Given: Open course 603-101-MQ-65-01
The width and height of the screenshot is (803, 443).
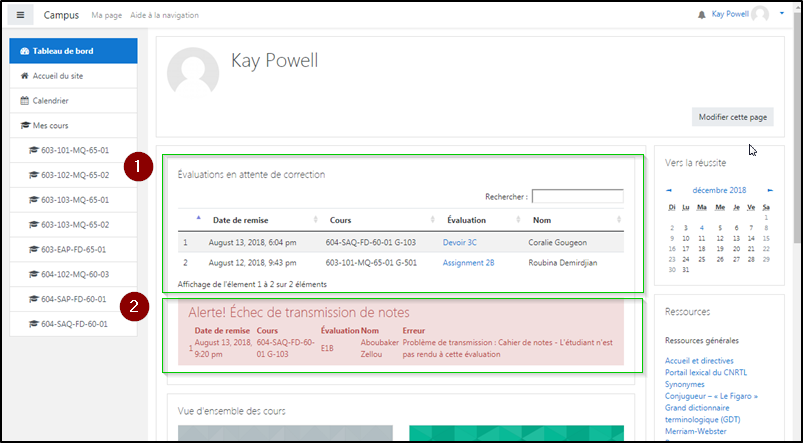Looking at the screenshot, I should pyautogui.click(x=74, y=150).
